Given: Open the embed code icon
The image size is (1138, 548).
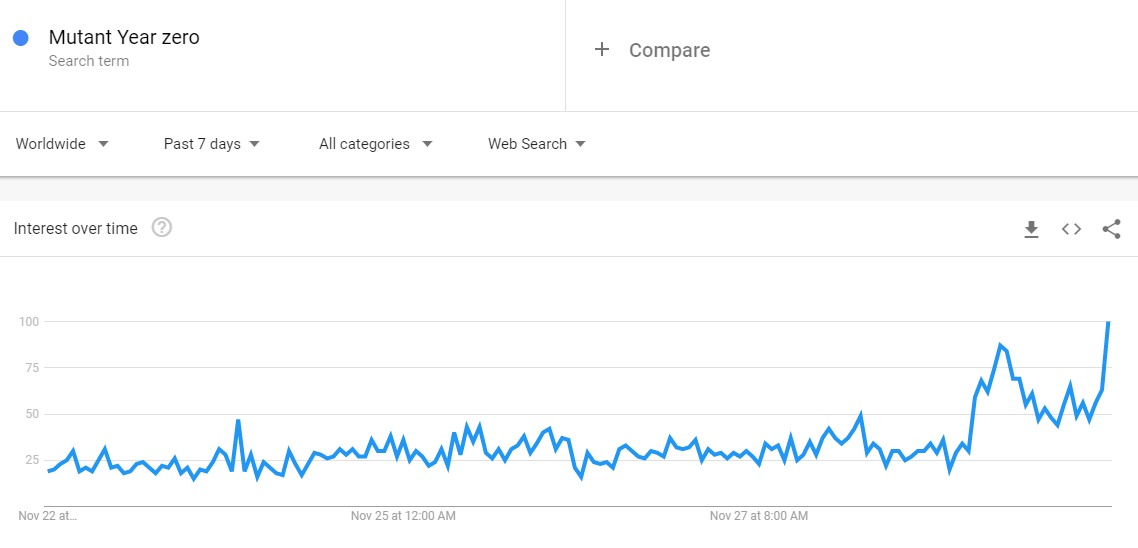Looking at the screenshot, I should tap(1071, 229).
